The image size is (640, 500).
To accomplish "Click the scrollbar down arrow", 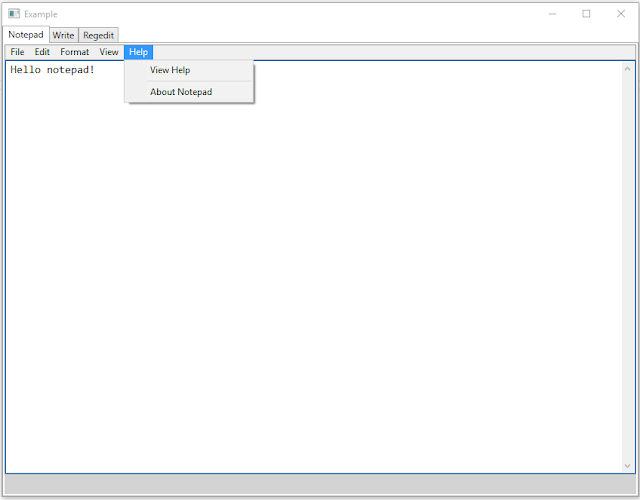I will pos(627,466).
